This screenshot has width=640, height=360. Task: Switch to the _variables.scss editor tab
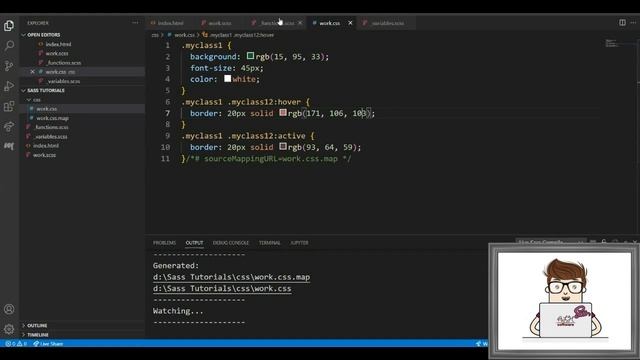(387, 23)
